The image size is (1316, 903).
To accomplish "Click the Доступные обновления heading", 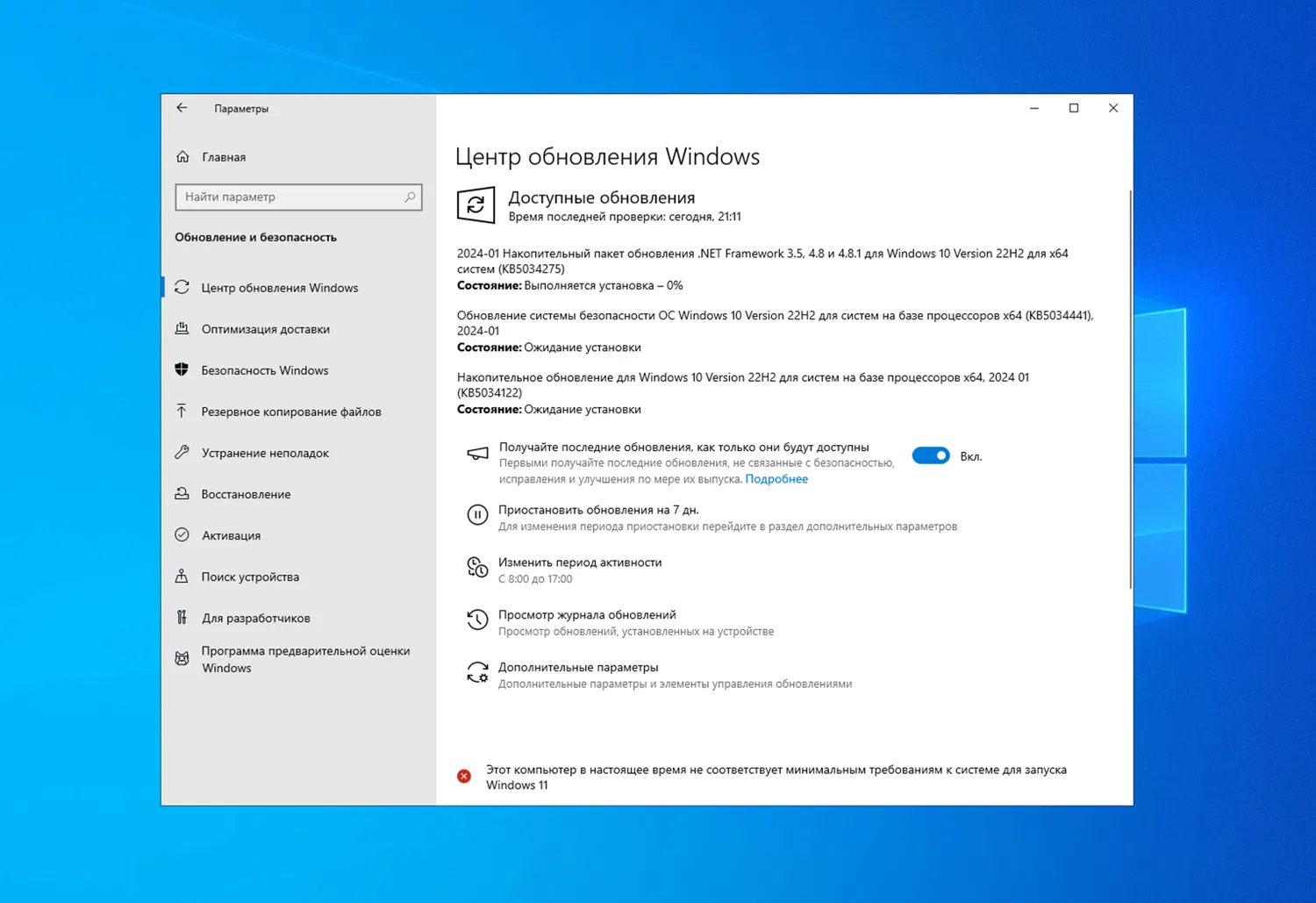I will 602,197.
